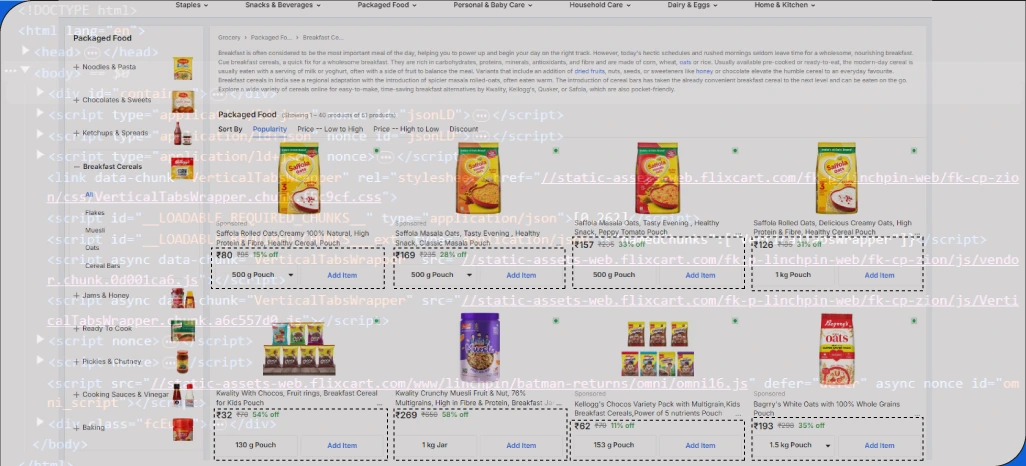This screenshot has width=1026, height=466.
Task: Open the Baking category image
Action: click(183, 429)
